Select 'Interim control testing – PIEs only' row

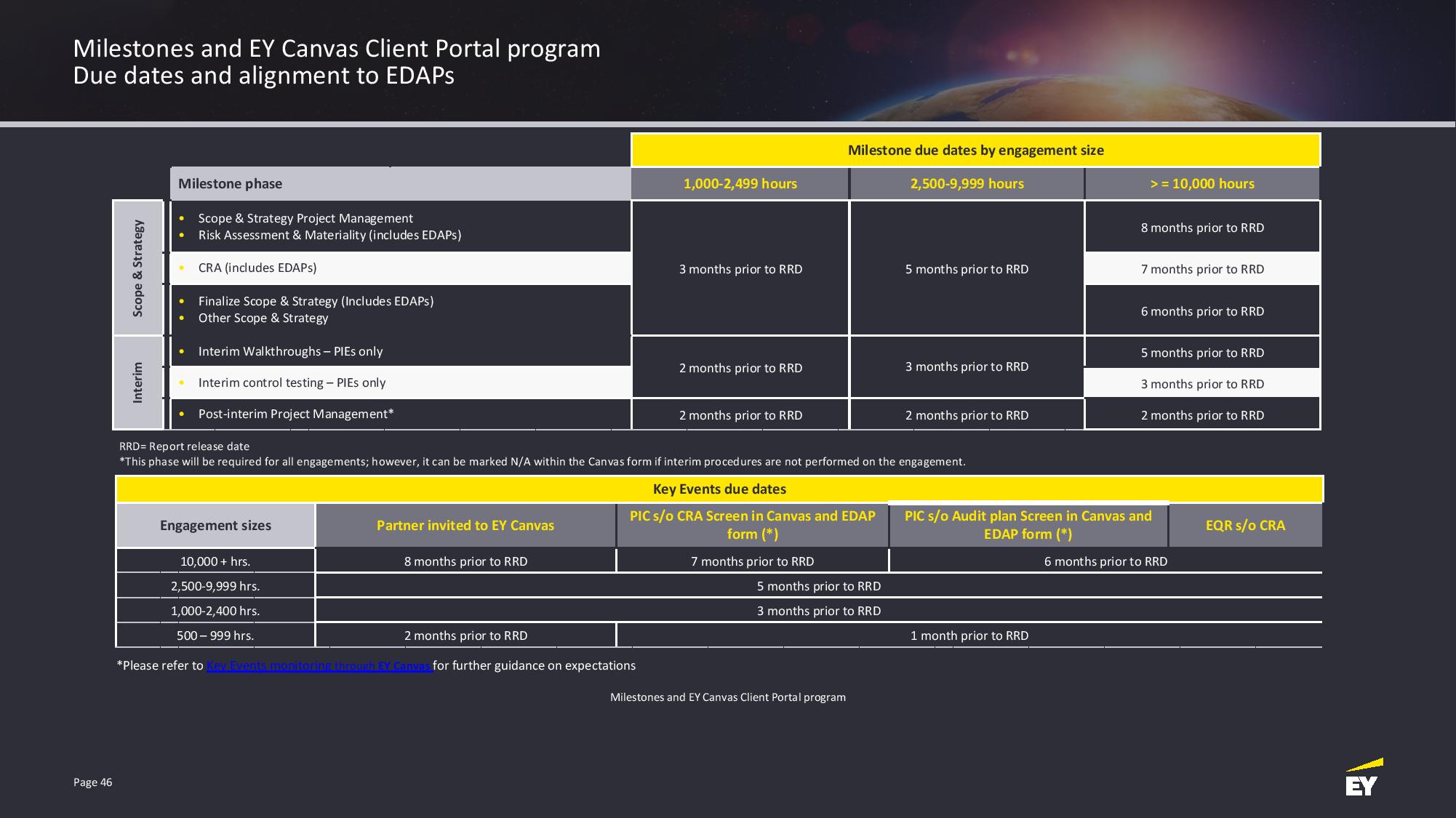pyautogui.click(x=400, y=382)
